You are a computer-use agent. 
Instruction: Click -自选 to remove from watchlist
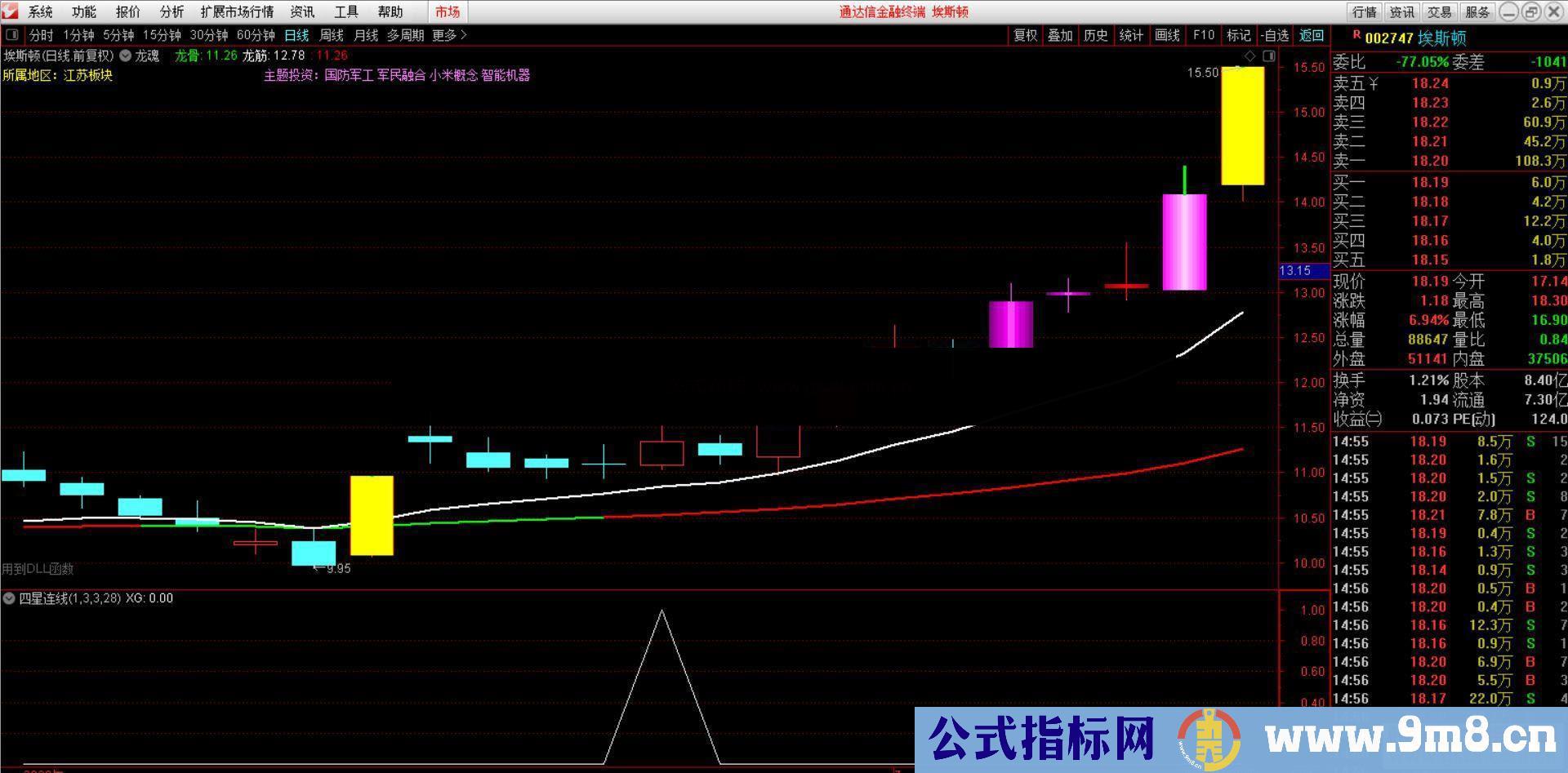(1275, 35)
